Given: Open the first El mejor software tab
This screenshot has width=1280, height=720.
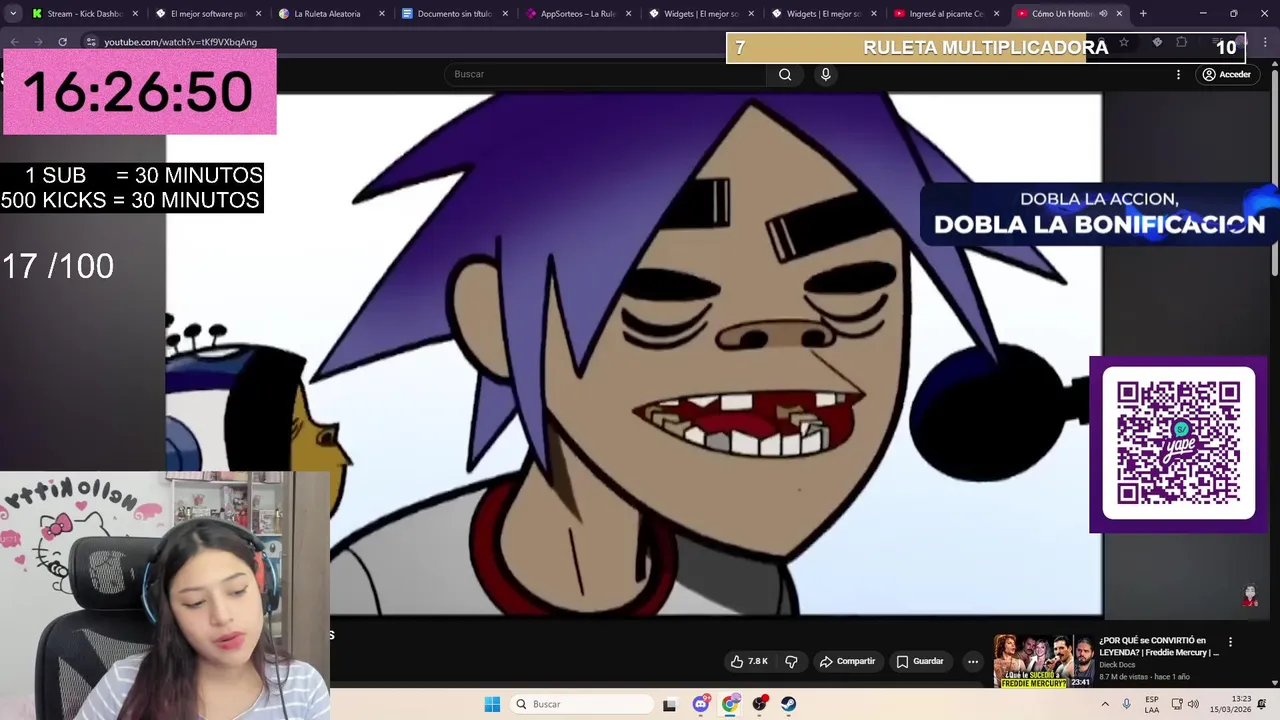Looking at the screenshot, I should (208, 14).
